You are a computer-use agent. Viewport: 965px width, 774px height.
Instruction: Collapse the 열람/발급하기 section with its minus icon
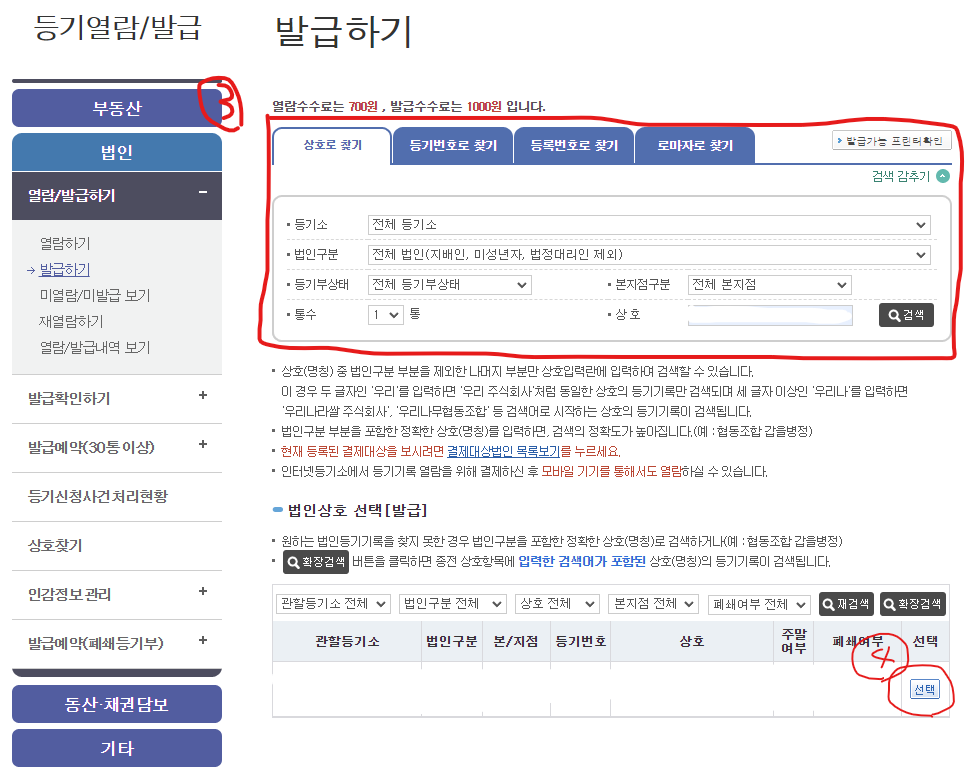click(202, 193)
